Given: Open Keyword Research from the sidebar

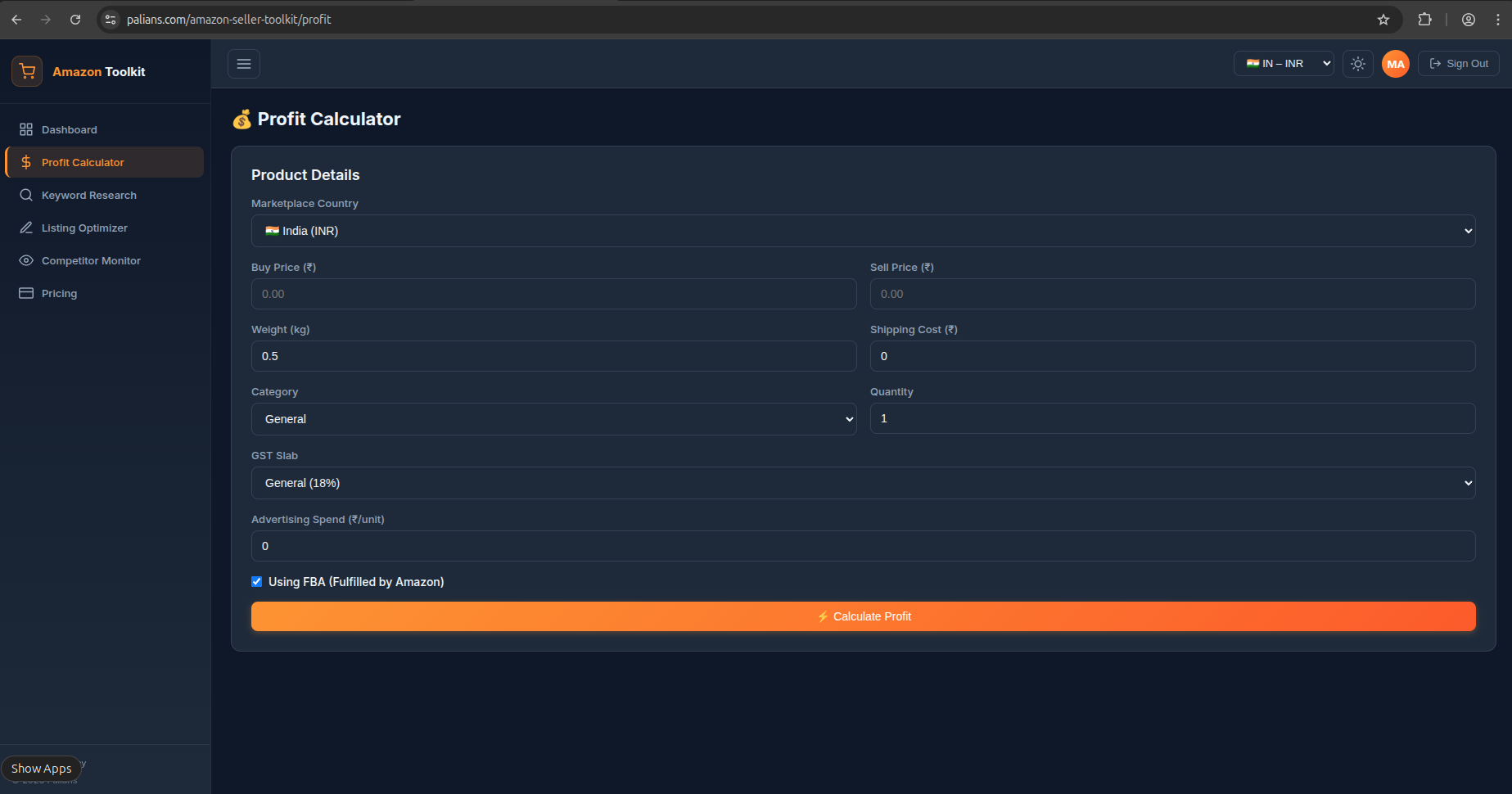Looking at the screenshot, I should [88, 195].
